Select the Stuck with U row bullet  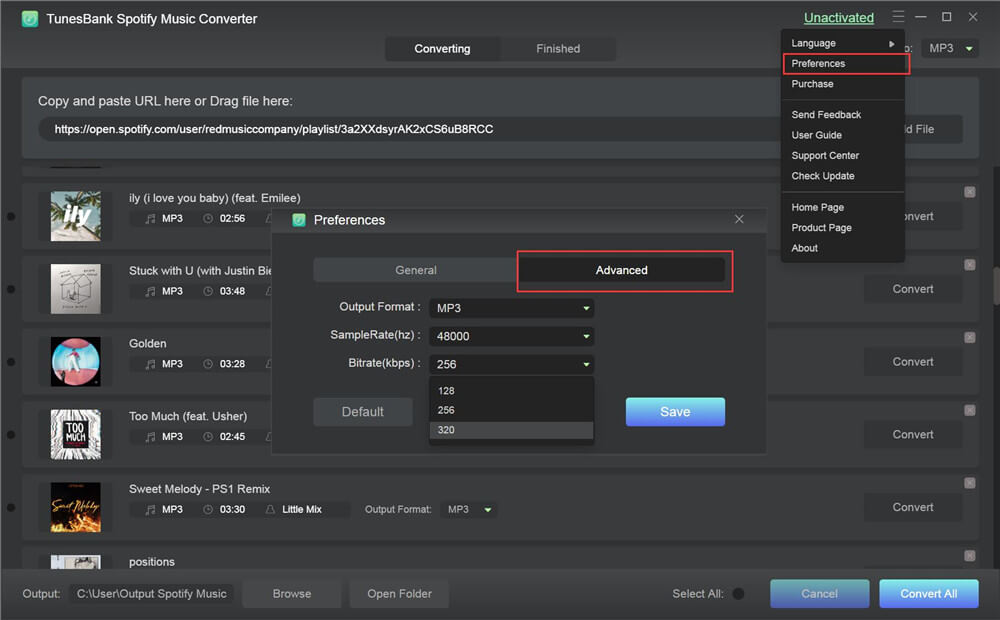click(x=11, y=290)
